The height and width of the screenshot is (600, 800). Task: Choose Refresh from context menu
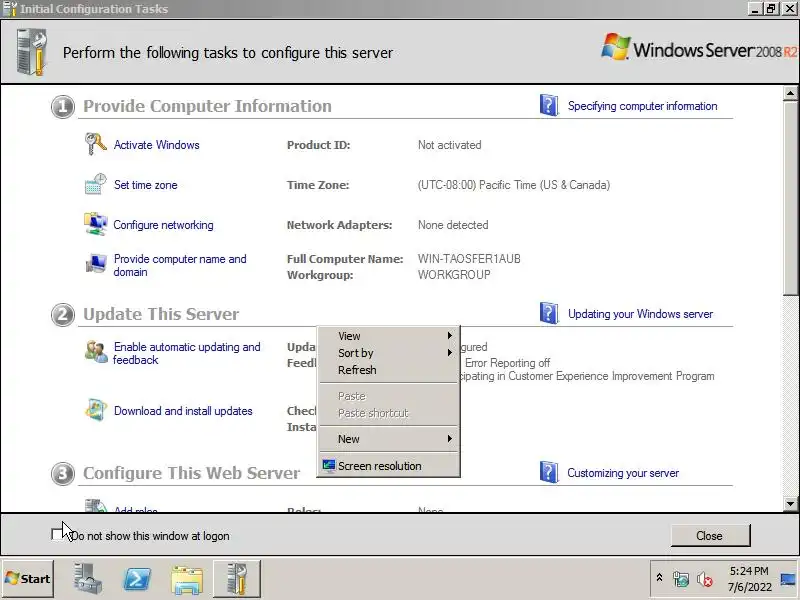(x=389, y=370)
